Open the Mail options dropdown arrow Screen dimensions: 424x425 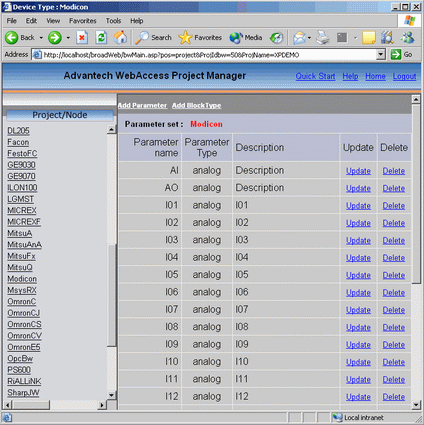point(309,38)
